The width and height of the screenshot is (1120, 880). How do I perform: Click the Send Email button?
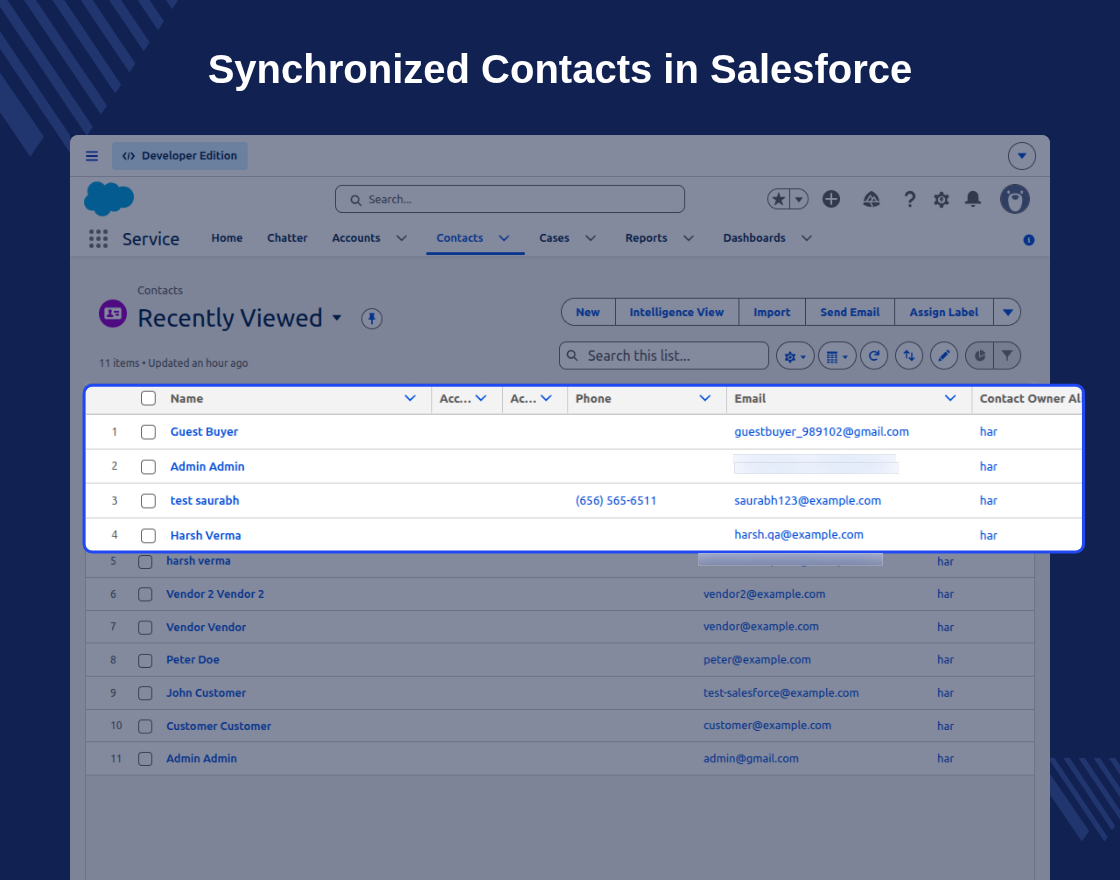pyautogui.click(x=850, y=312)
